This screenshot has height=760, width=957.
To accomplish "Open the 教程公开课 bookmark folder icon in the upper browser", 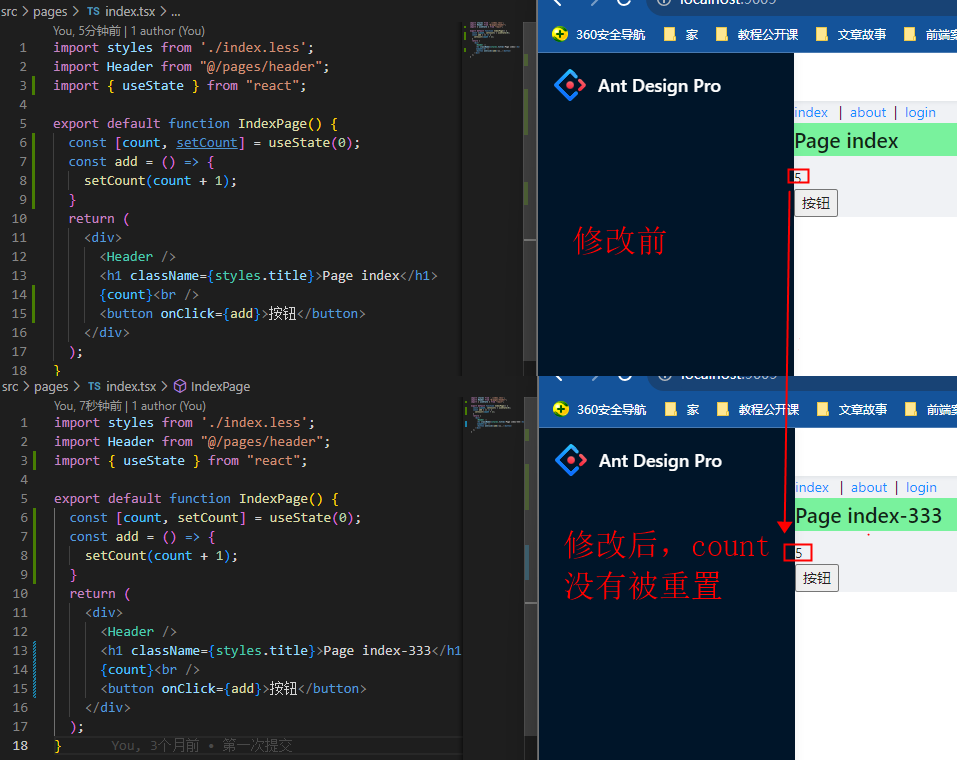I will click(721, 34).
